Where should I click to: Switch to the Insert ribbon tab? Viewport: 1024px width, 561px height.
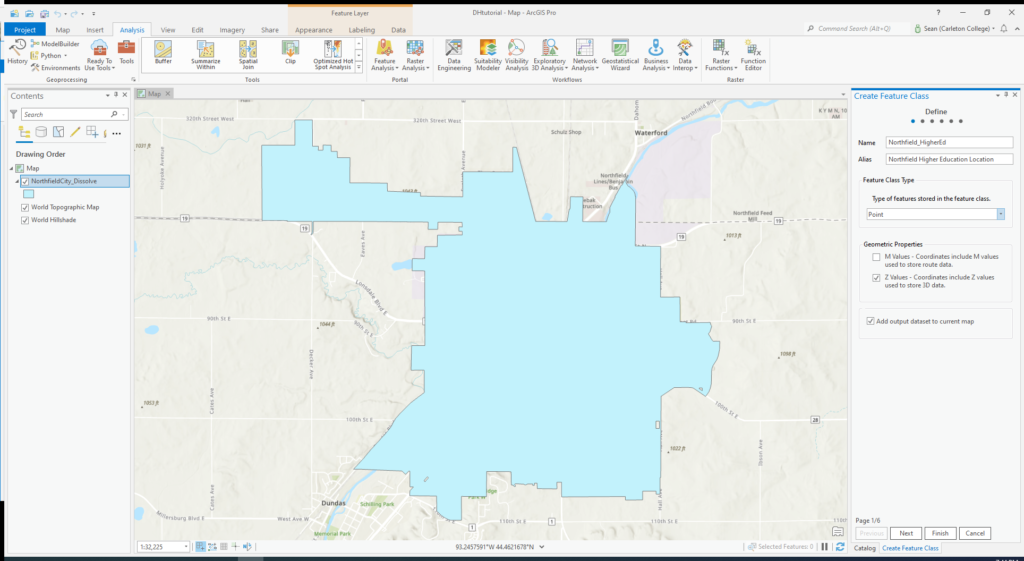(95, 30)
